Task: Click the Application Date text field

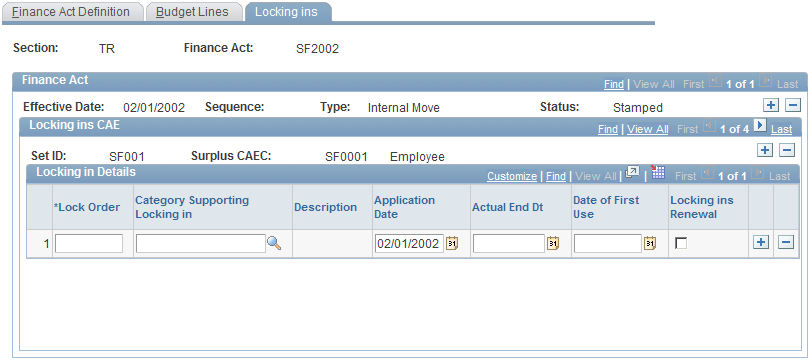Action: [409, 243]
